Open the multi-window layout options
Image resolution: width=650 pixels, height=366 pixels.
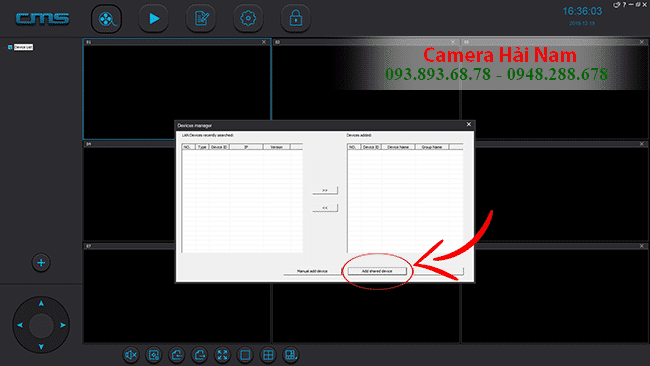(x=291, y=355)
